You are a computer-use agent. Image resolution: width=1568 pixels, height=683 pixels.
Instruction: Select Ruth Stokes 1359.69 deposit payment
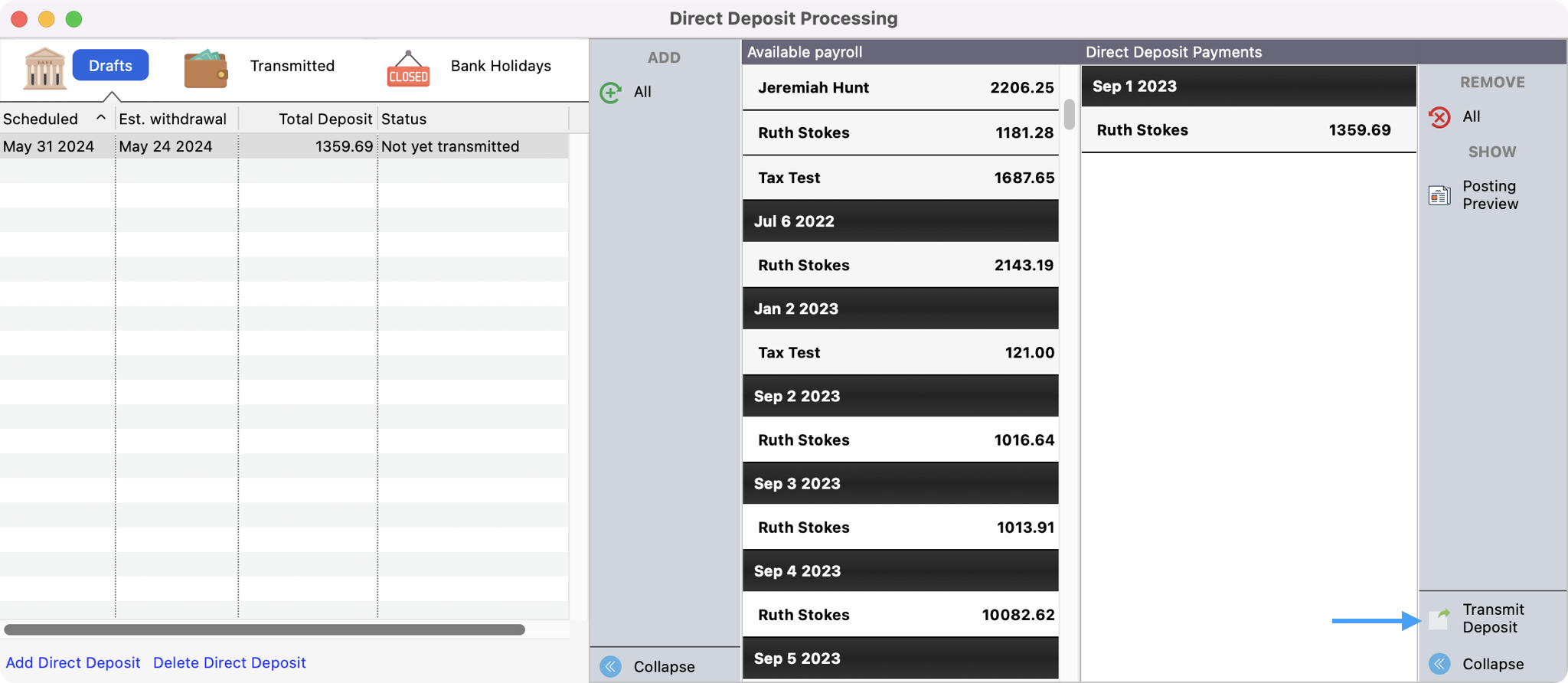(x=1248, y=130)
